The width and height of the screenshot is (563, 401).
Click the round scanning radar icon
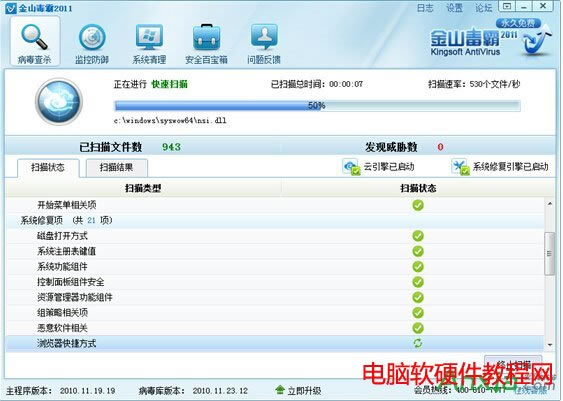(59, 102)
